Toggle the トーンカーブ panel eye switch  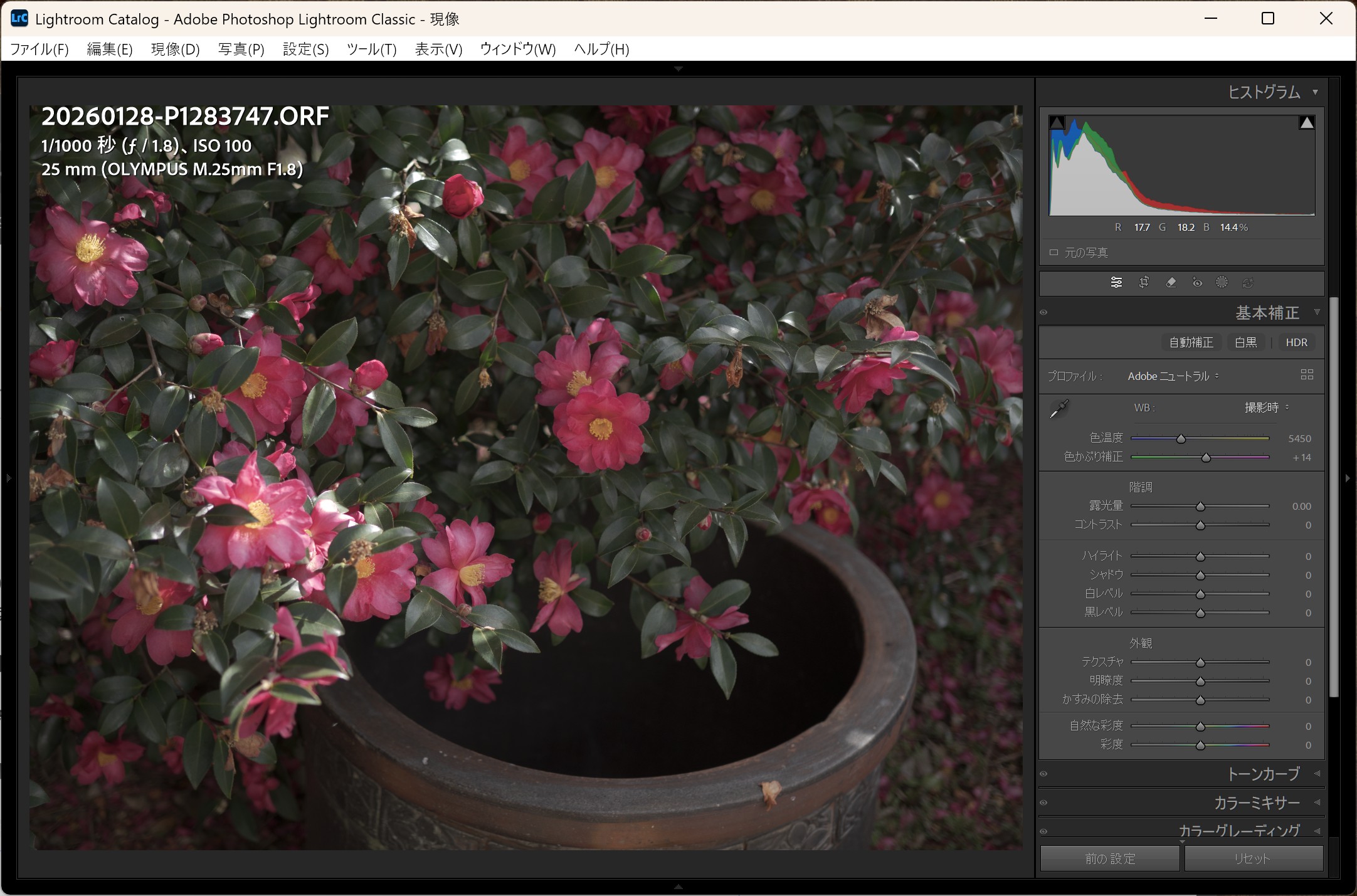click(1043, 774)
